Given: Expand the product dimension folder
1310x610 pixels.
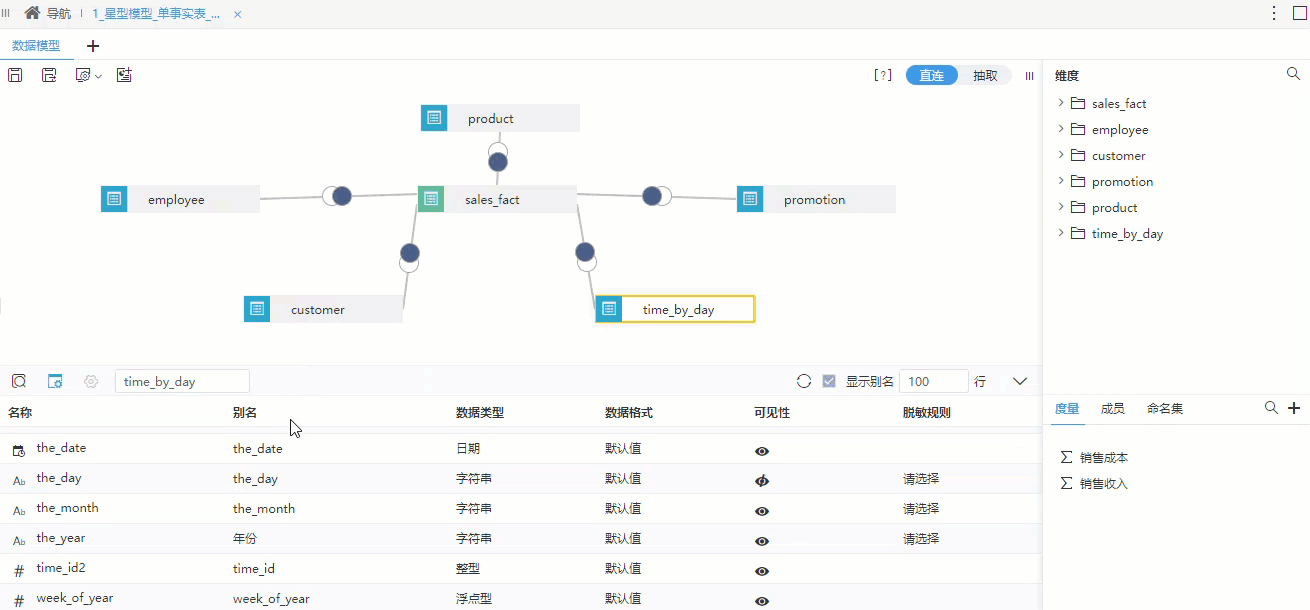Looking at the screenshot, I should click(x=1061, y=207).
